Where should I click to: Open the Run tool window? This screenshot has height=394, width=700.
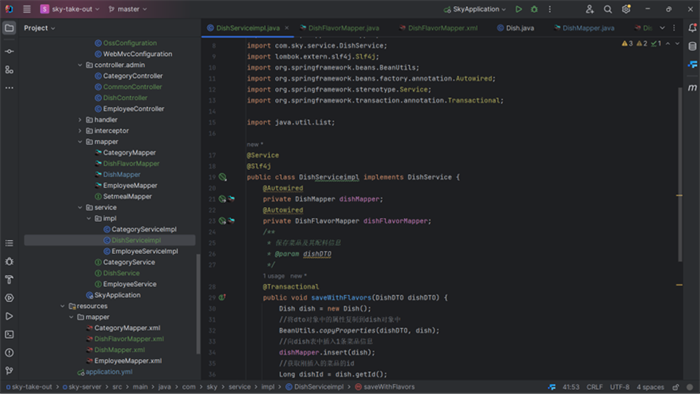pyautogui.click(x=9, y=316)
